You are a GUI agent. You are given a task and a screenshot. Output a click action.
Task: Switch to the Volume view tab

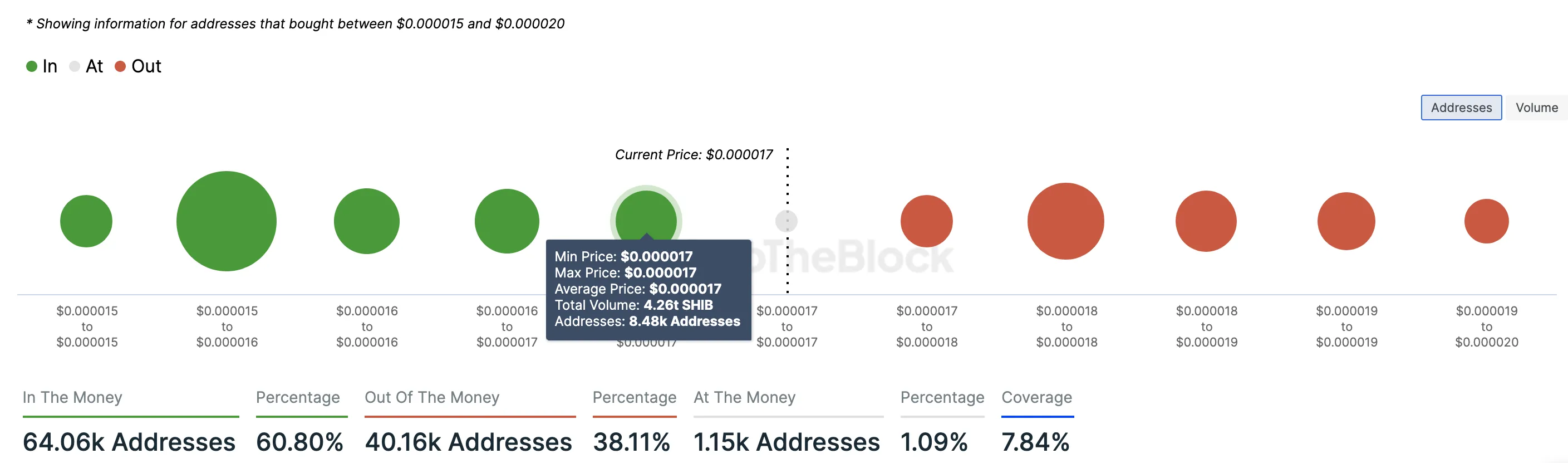1536,108
